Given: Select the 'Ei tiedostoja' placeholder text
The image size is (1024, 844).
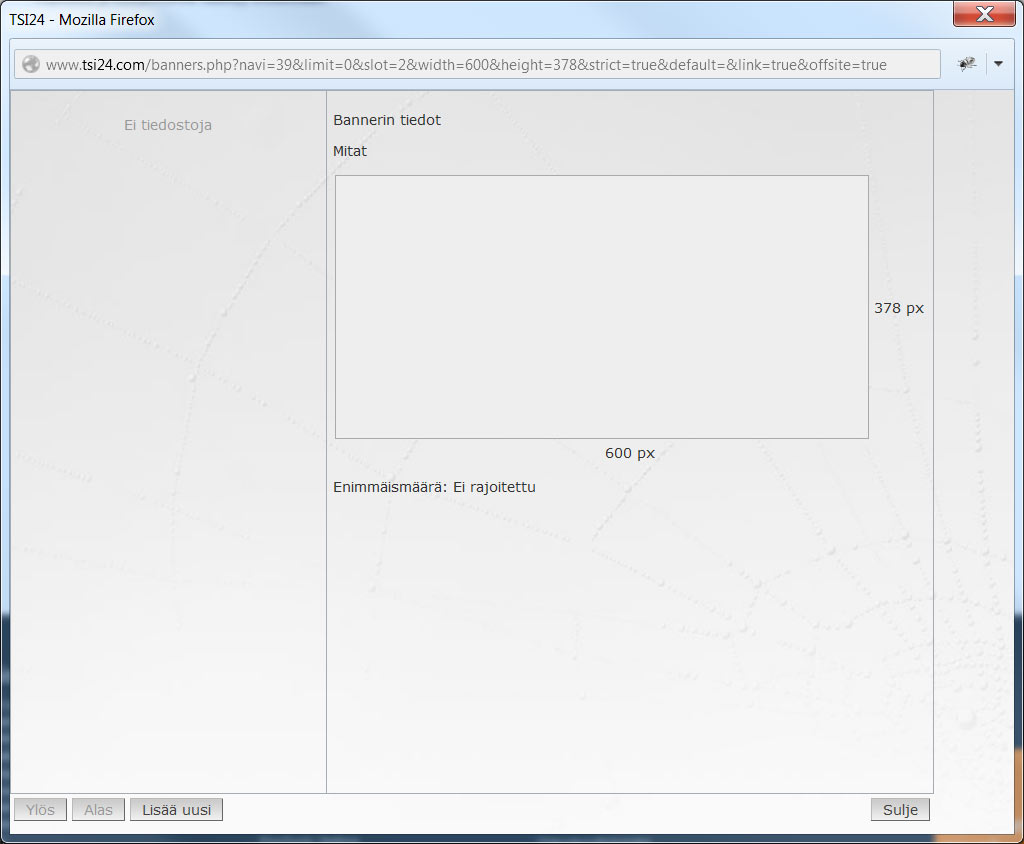Looking at the screenshot, I should tap(168, 125).
